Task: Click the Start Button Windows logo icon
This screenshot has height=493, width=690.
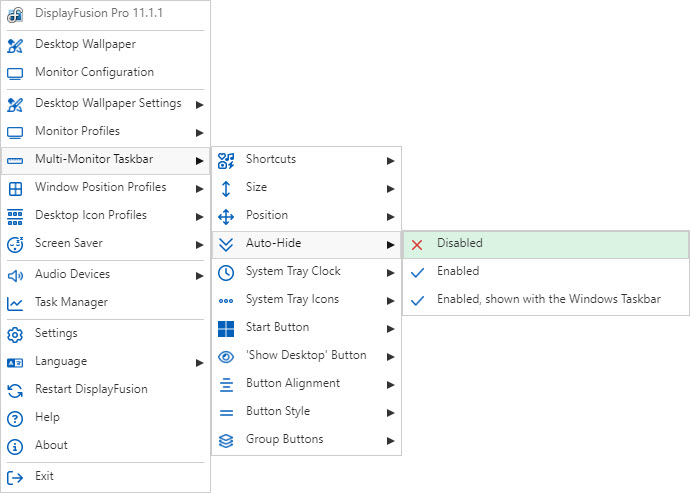Action: tap(226, 328)
